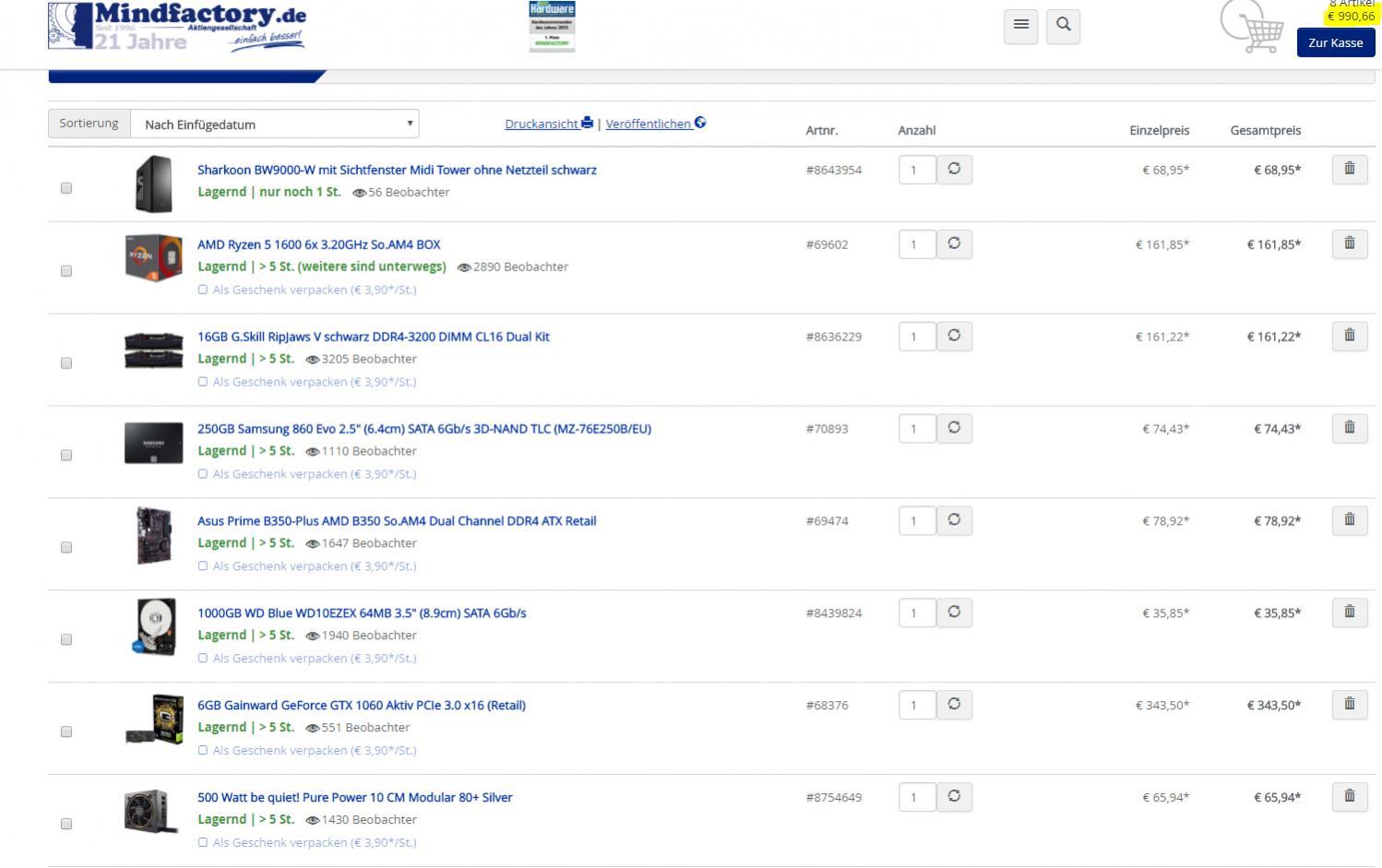Open 16GB G.Skill RipJaws V product link
Screen dimensions: 1382x868
[x=373, y=337]
